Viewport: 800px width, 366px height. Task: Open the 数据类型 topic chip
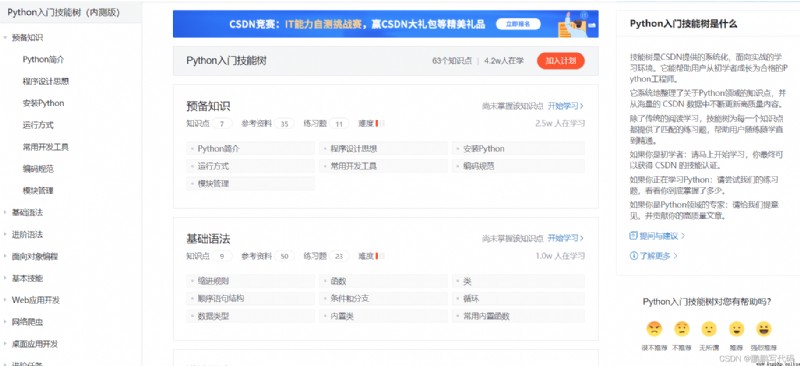tap(251, 316)
